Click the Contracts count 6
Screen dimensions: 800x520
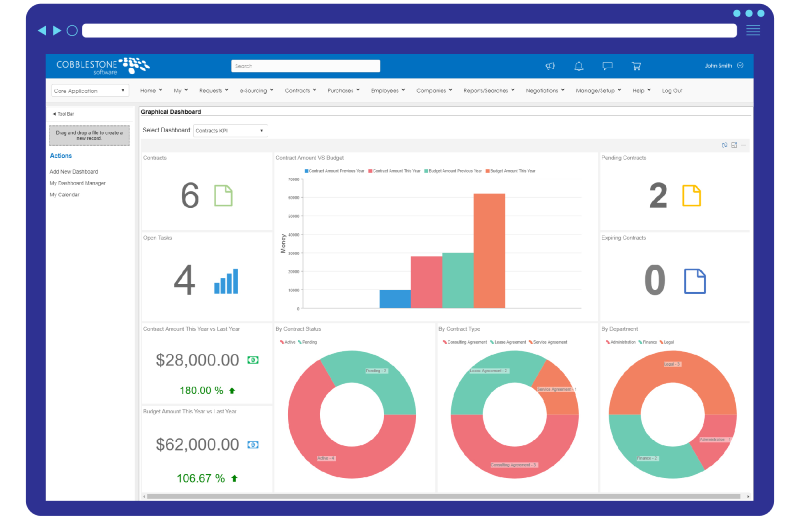point(190,195)
